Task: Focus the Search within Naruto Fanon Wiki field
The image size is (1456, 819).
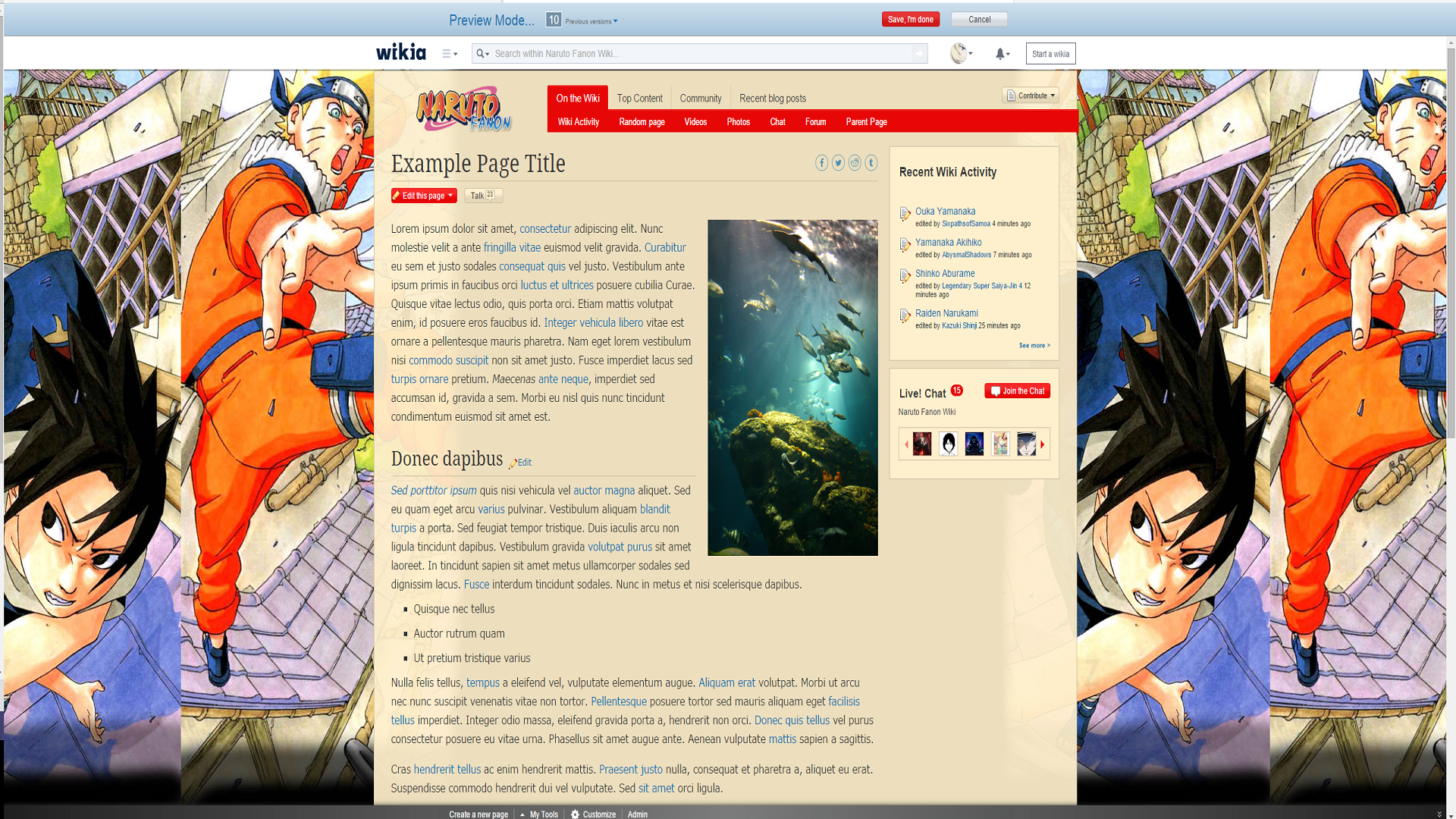Action: [701, 54]
